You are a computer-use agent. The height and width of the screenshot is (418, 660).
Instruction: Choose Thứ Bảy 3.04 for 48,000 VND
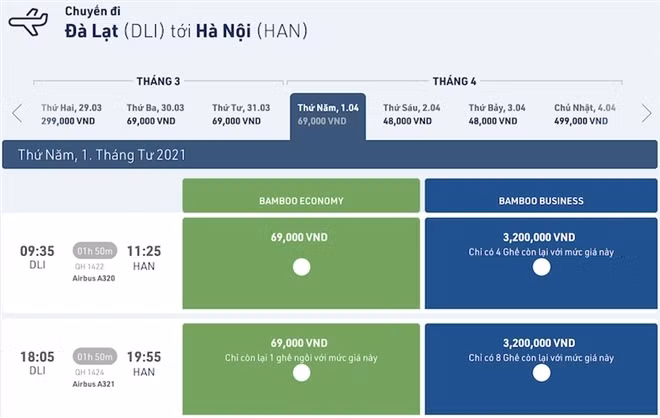[497, 113]
